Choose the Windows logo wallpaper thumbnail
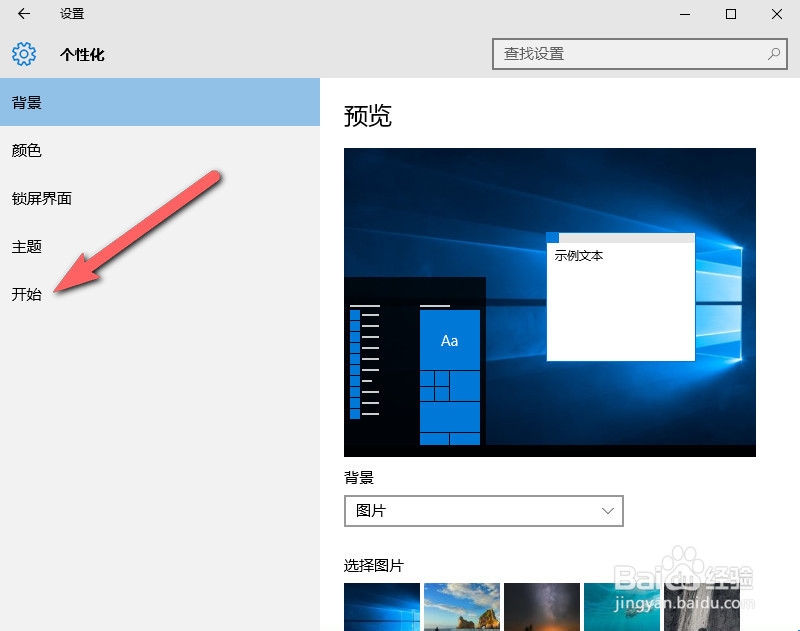The image size is (800, 631). pos(382,607)
